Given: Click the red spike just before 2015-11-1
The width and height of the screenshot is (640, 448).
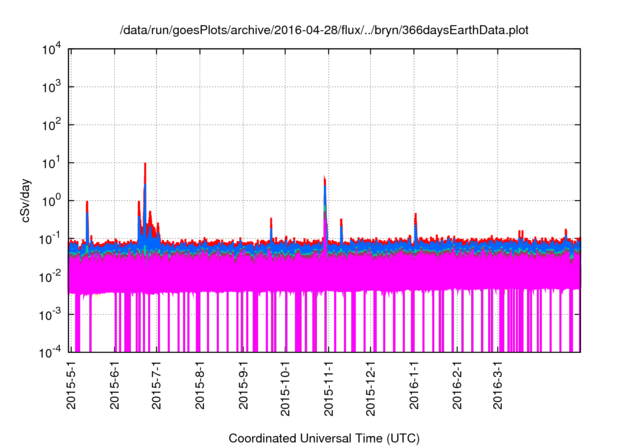Looking at the screenshot, I should tap(324, 181).
